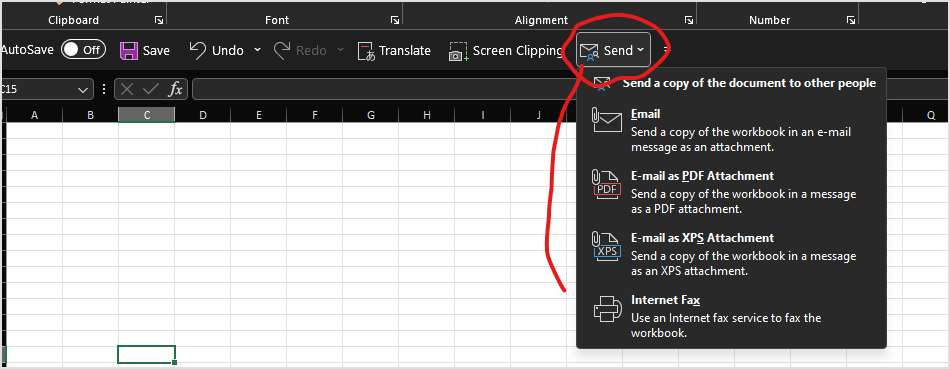Click the Cancel X formula icon
Viewport: 950px width, 369px height.
pyautogui.click(x=127, y=90)
